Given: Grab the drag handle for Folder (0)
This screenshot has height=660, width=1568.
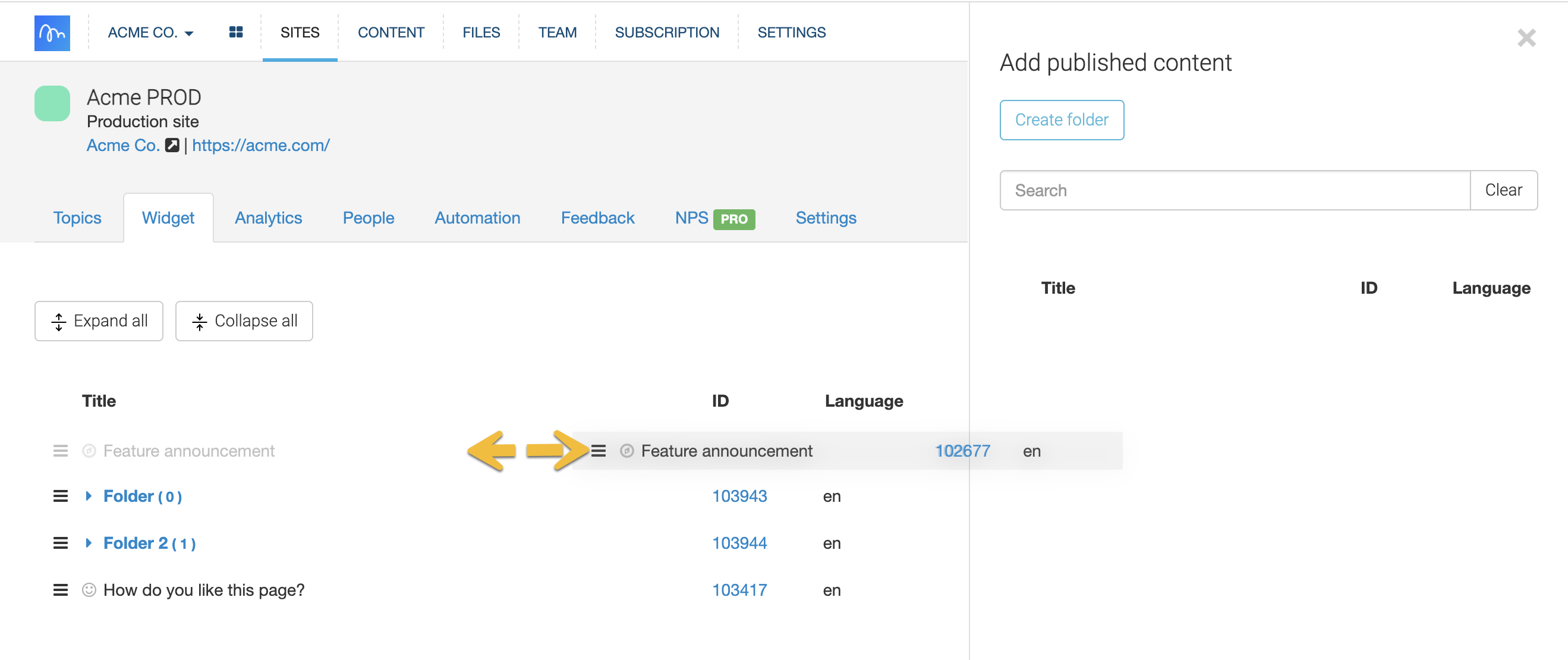Looking at the screenshot, I should [x=60, y=496].
